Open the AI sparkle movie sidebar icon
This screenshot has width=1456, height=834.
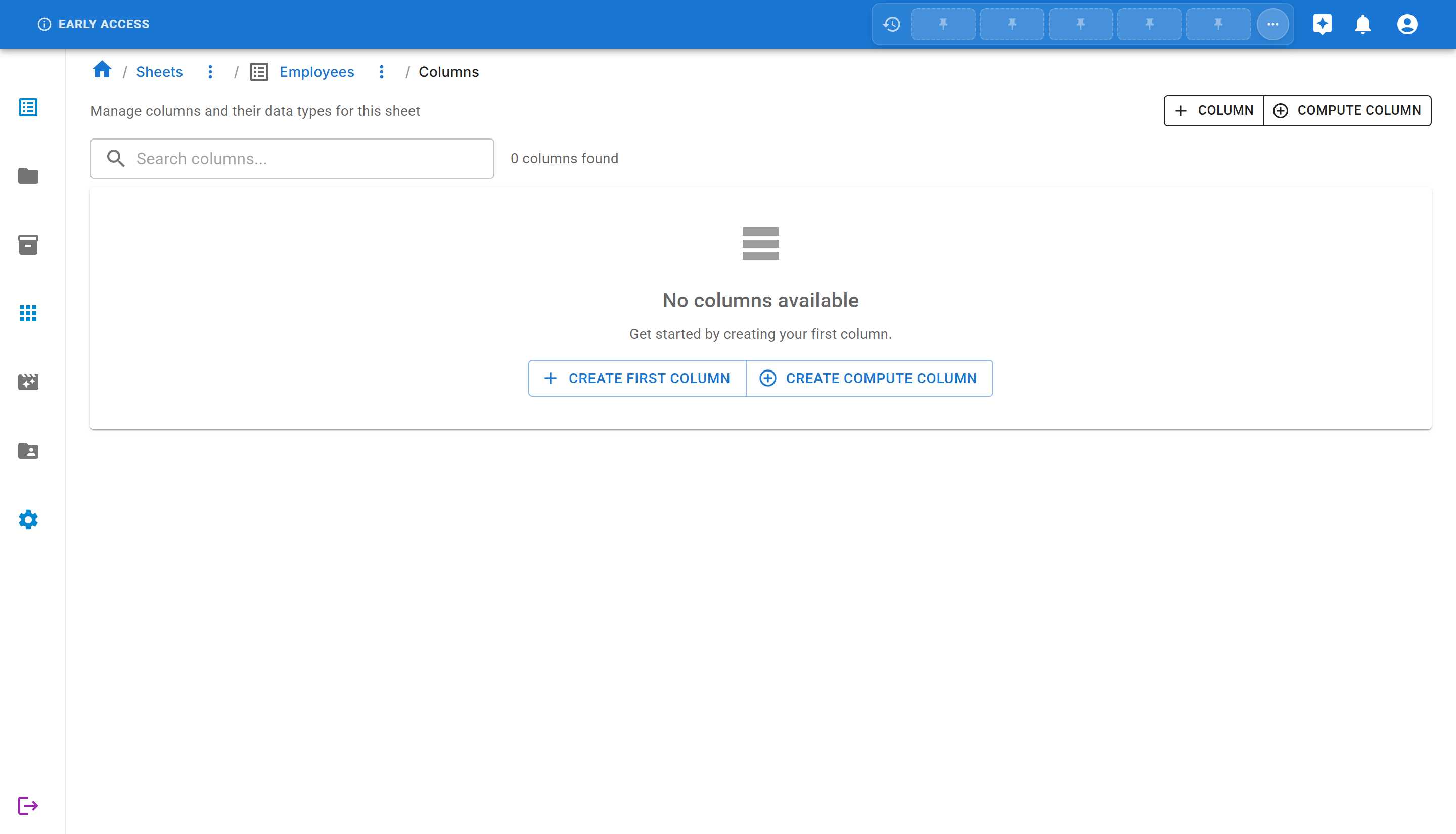coord(28,382)
